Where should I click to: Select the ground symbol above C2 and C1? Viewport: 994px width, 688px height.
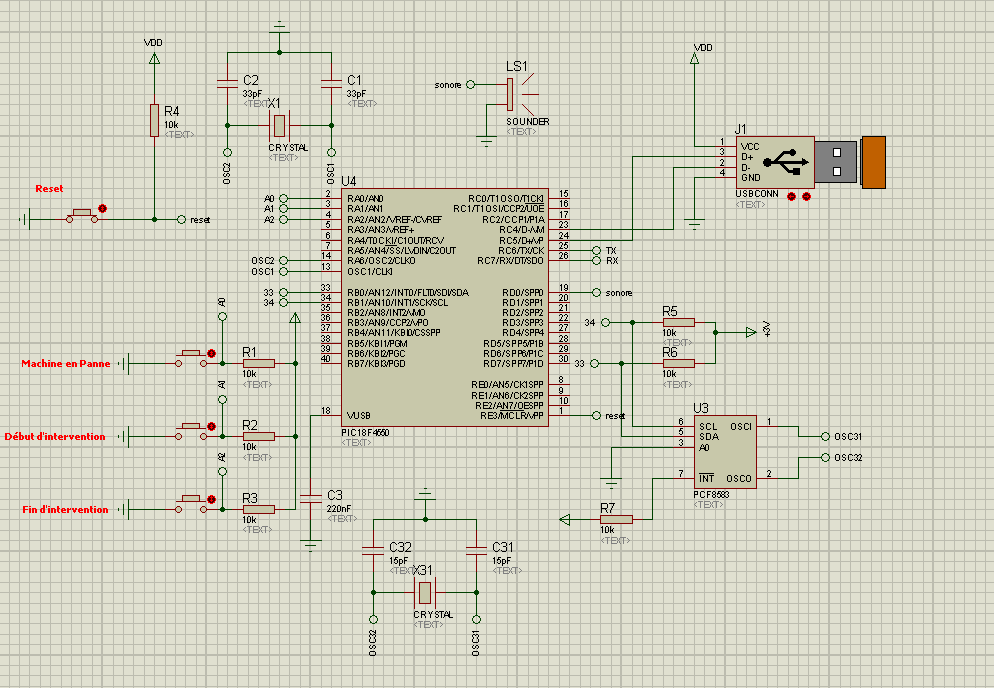tap(279, 28)
